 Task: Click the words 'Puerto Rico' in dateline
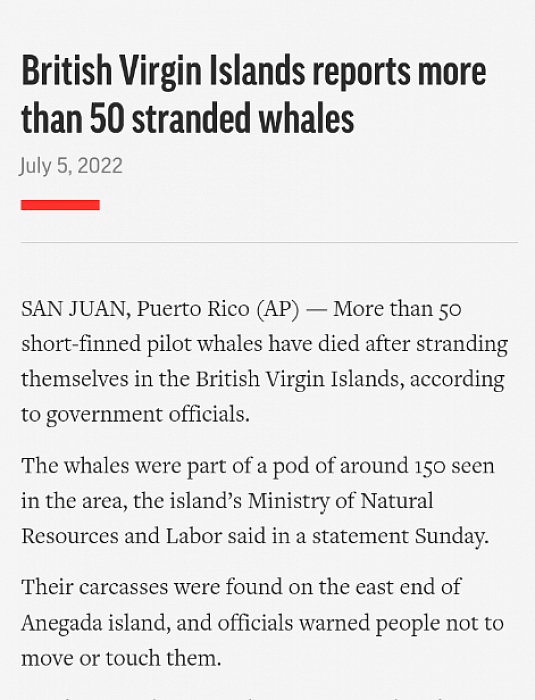click(193, 309)
